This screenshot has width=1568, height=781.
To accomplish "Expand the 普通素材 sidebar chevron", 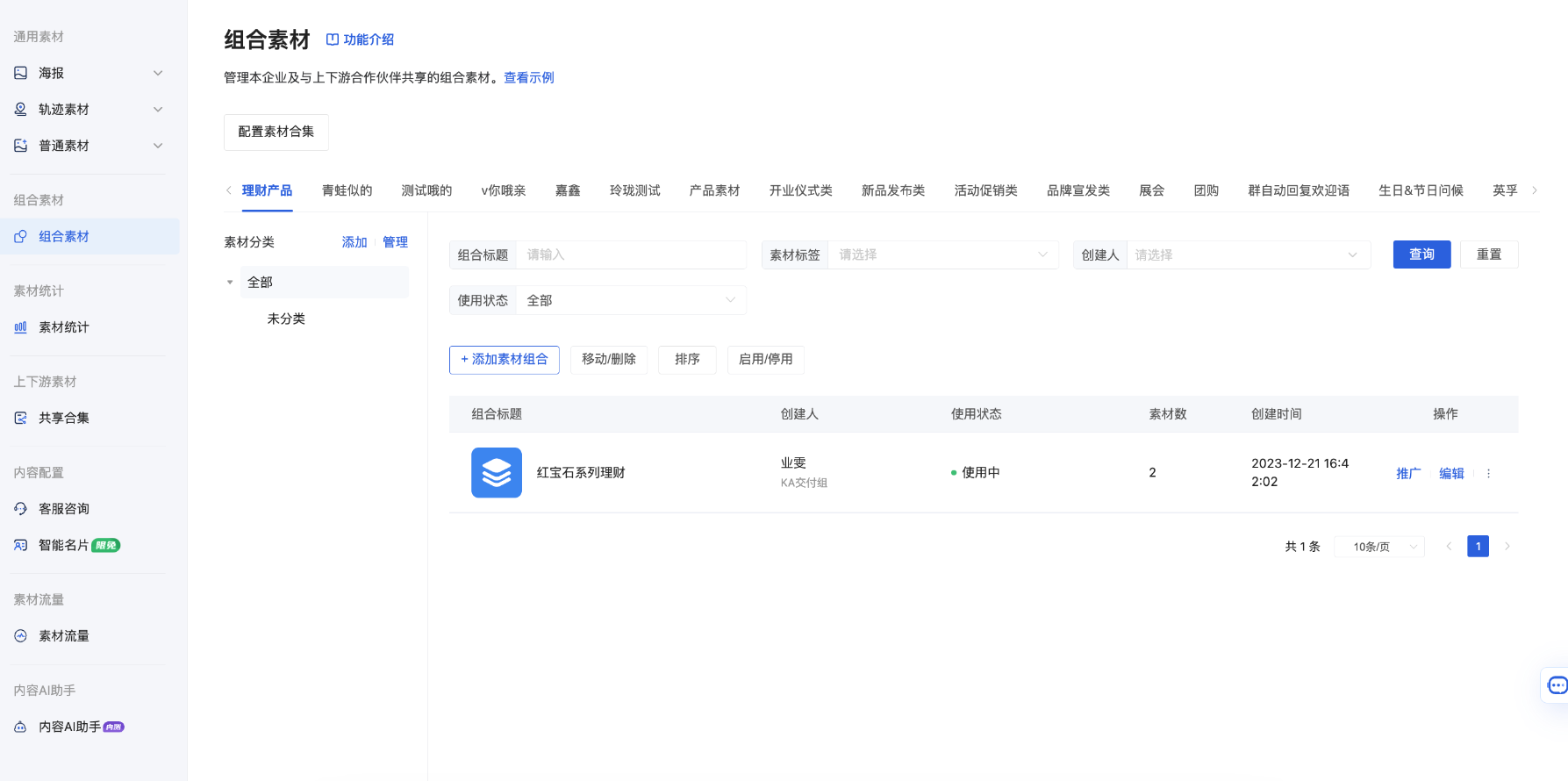I will click(x=158, y=146).
